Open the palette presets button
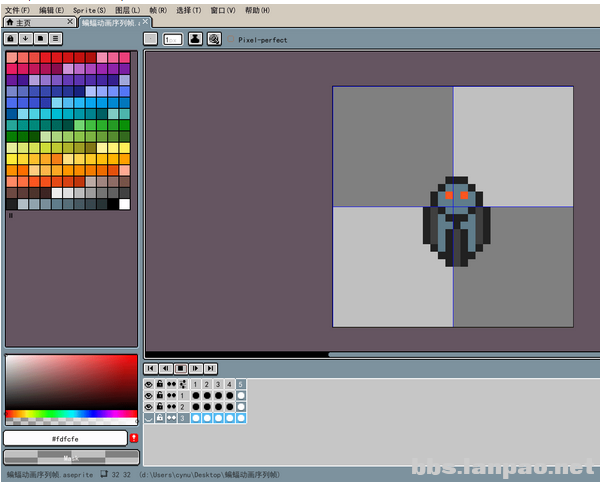 [x=41, y=39]
